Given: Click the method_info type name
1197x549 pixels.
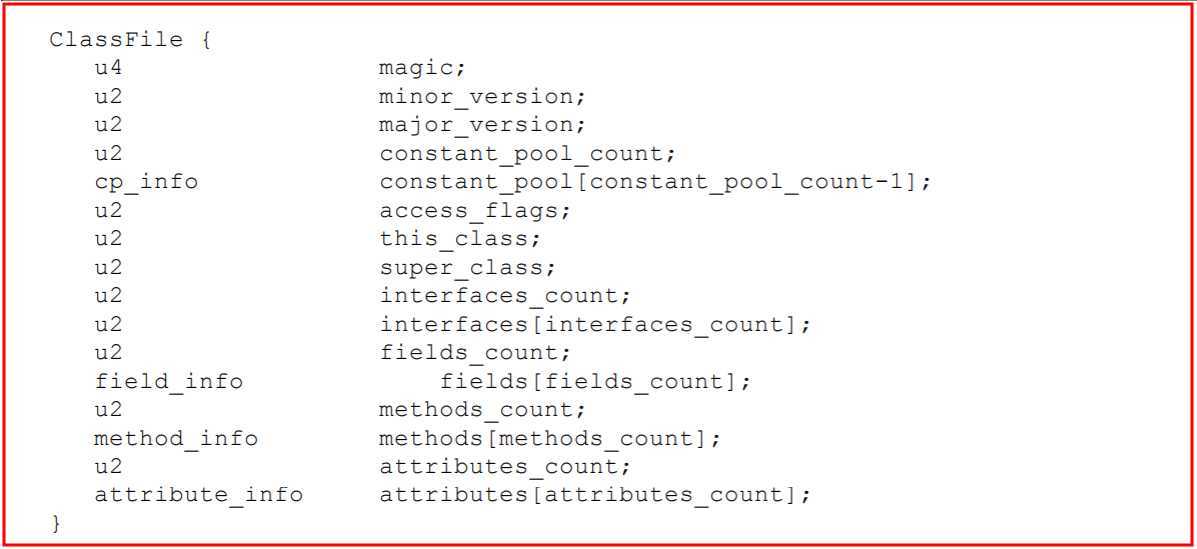Looking at the screenshot, I should click(175, 438).
